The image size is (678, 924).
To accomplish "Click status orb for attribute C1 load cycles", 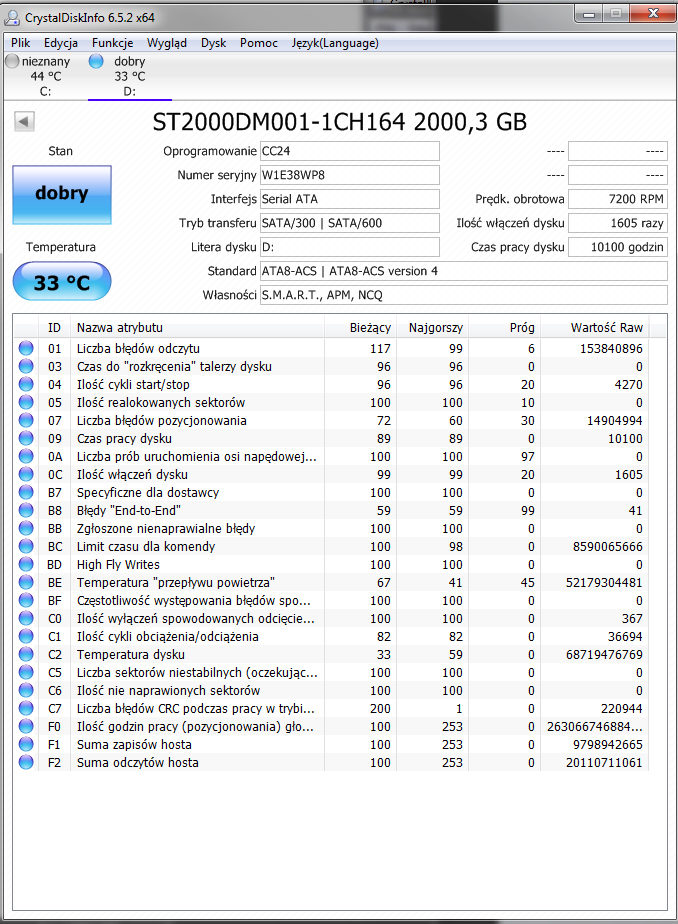I will [26, 636].
